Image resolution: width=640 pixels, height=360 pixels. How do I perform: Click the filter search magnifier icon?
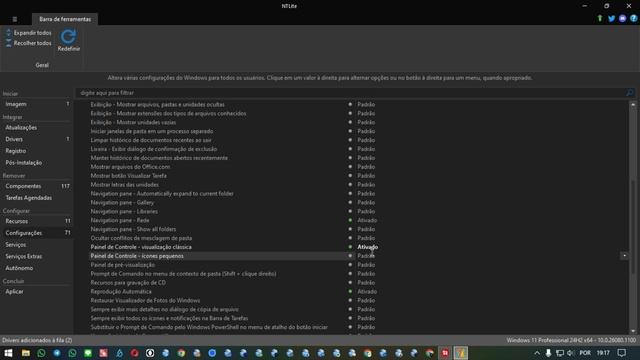[630, 93]
